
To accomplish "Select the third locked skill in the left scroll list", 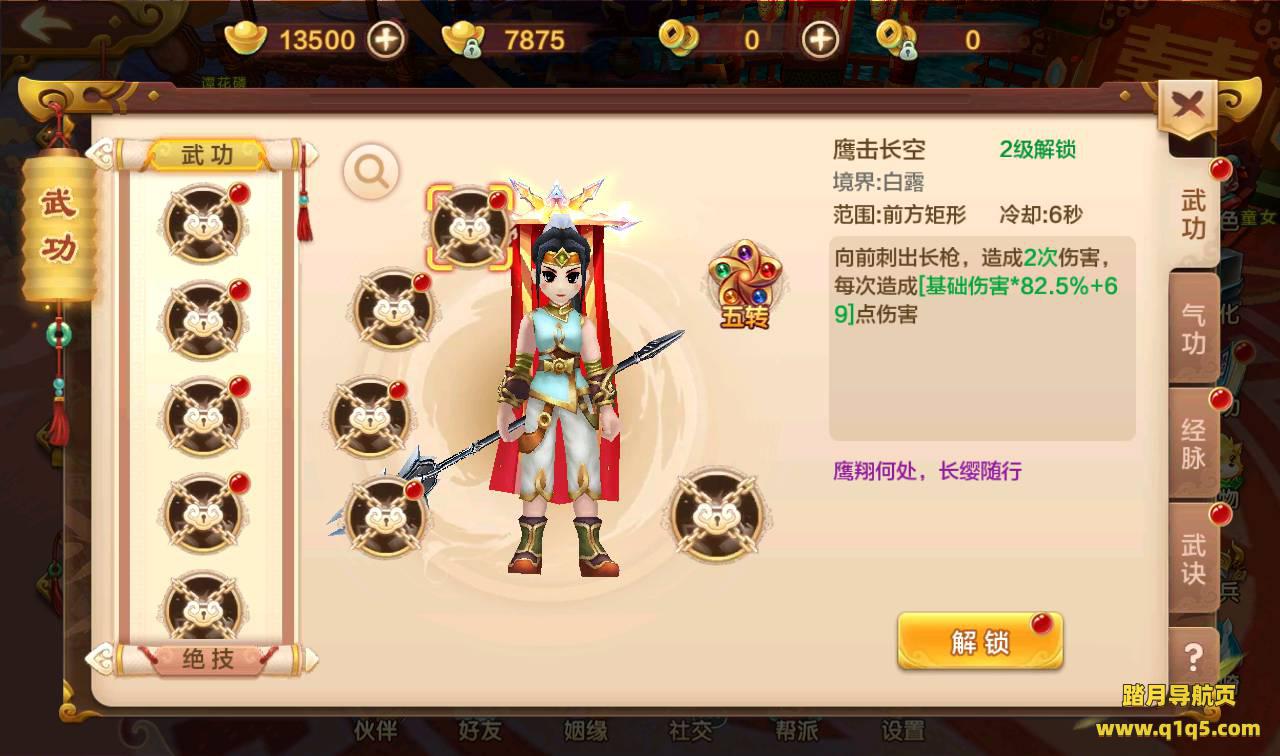I will click(x=206, y=417).
